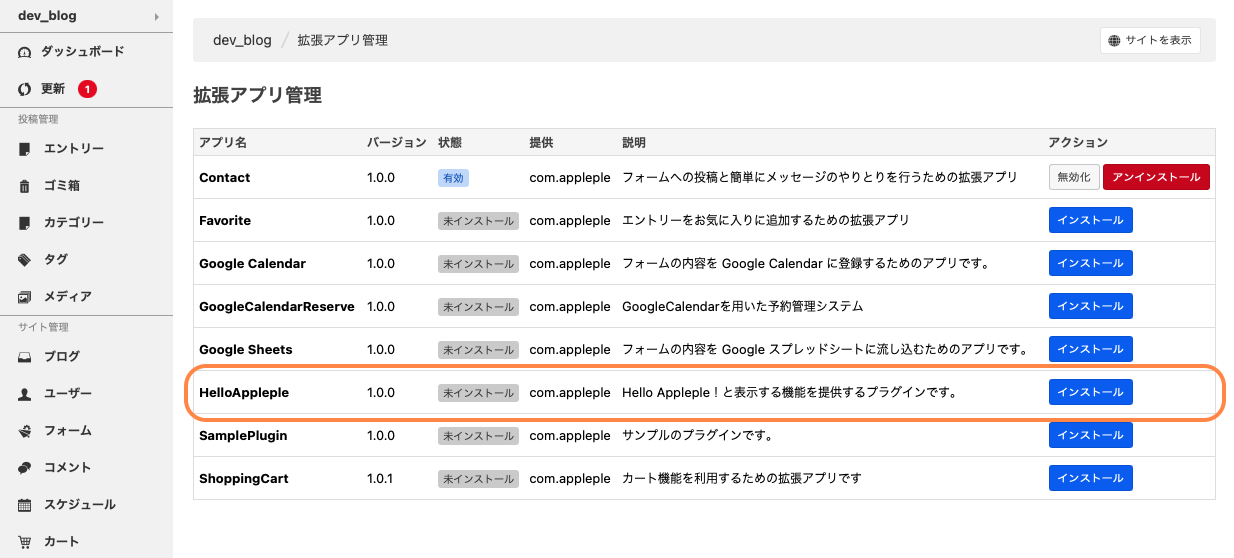Install the ShoppingCart app
The image size is (1234, 558).
click(x=1090, y=478)
